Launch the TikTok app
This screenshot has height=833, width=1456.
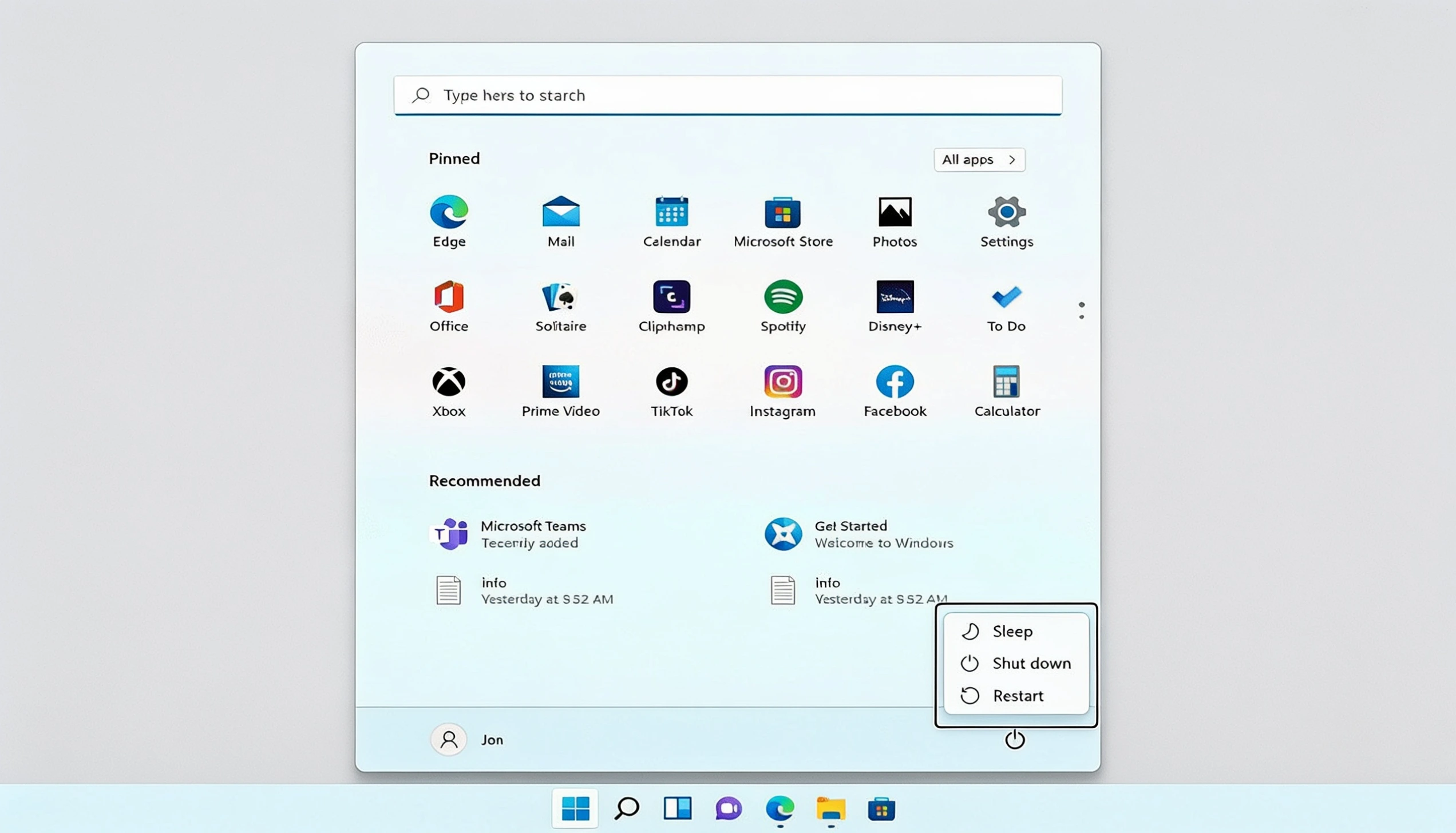[x=672, y=391]
